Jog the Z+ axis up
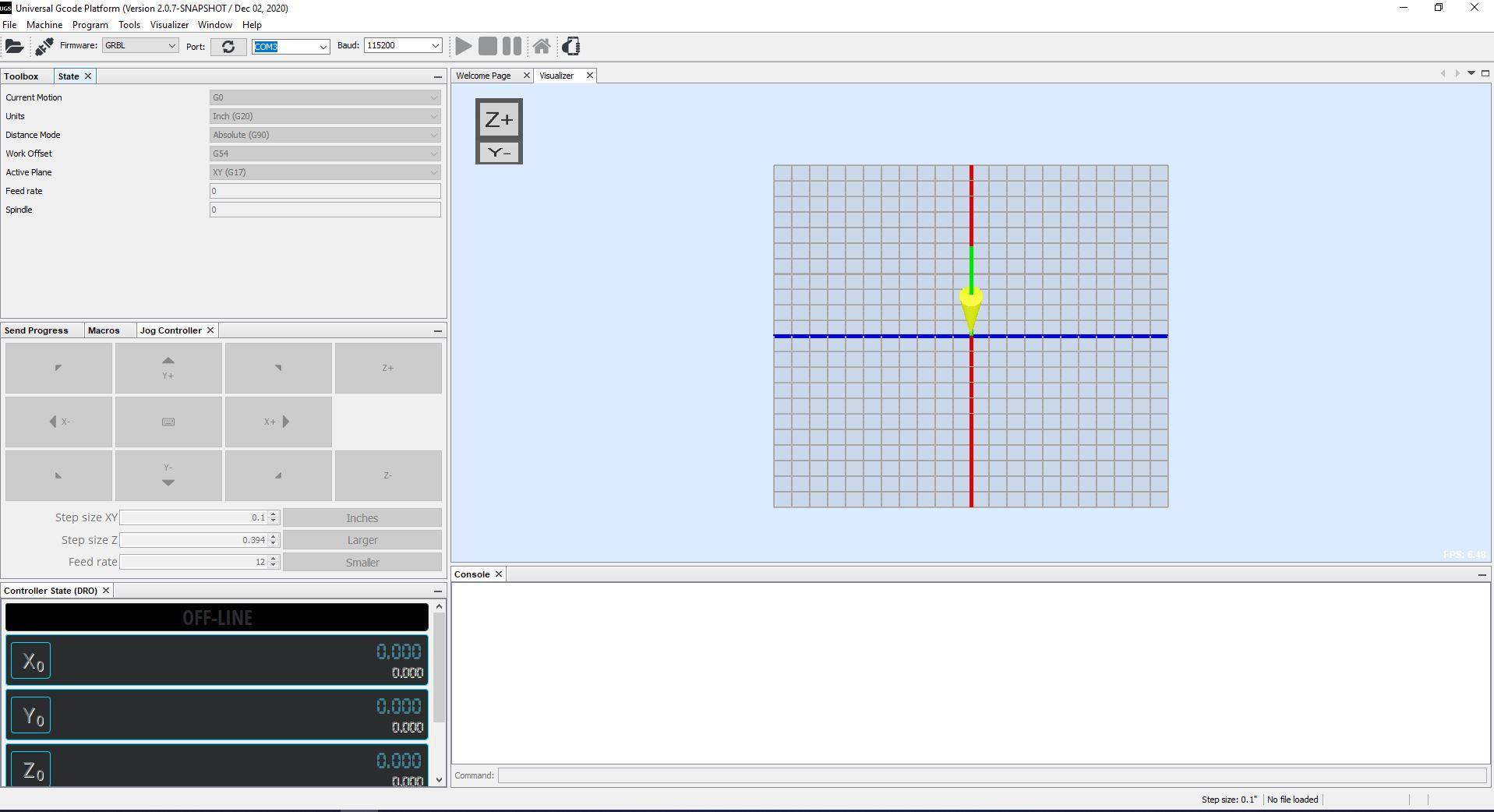 click(x=388, y=368)
